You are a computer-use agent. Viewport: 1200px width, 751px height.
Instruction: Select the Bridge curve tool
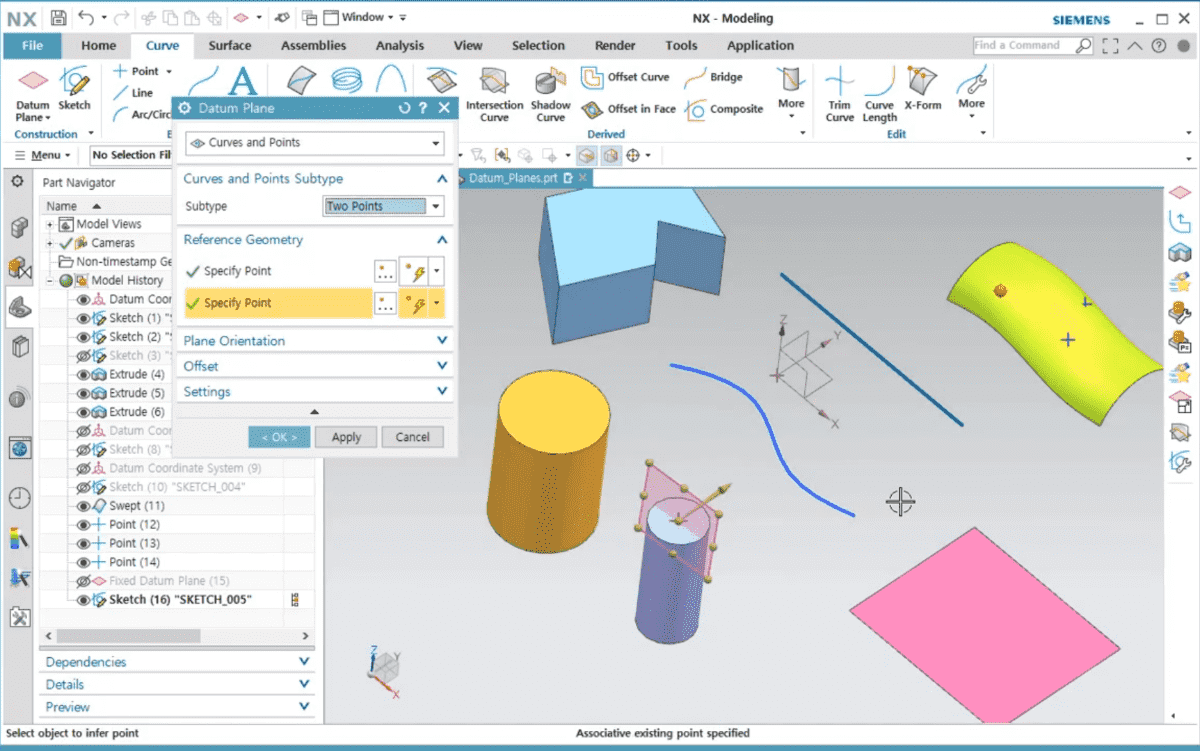[714, 77]
